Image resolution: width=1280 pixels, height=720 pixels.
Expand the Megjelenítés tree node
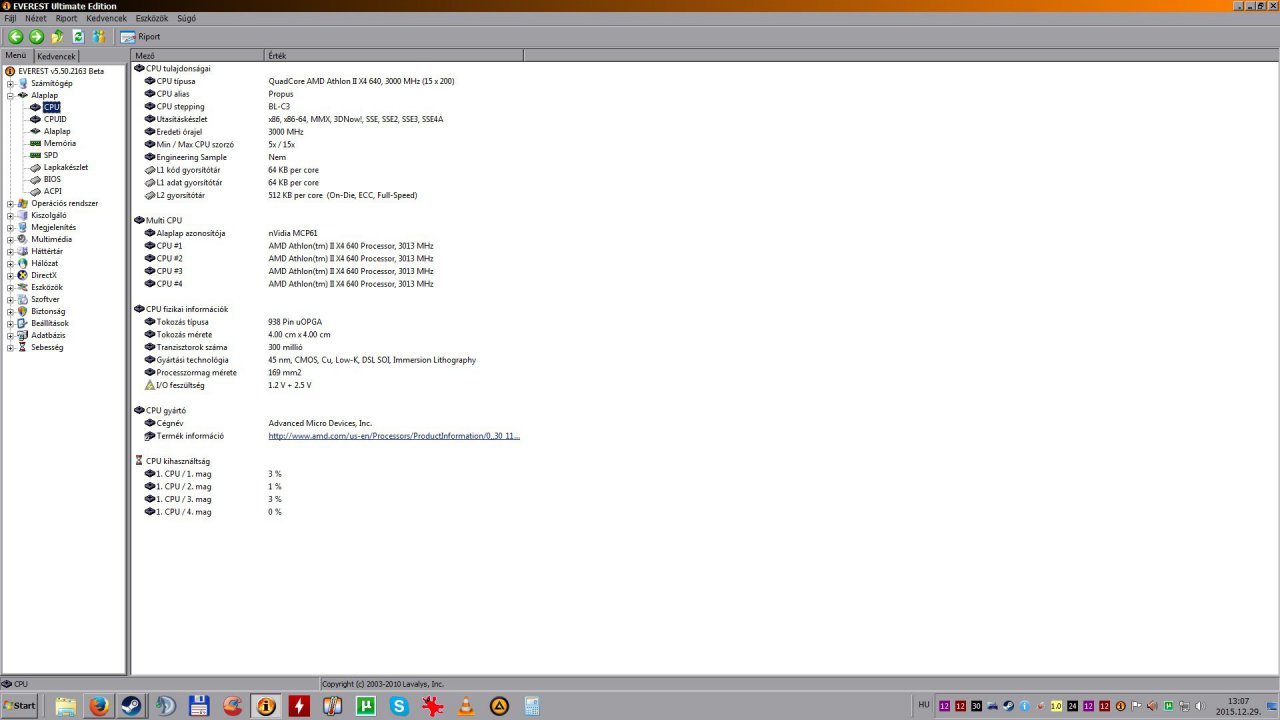[10, 227]
